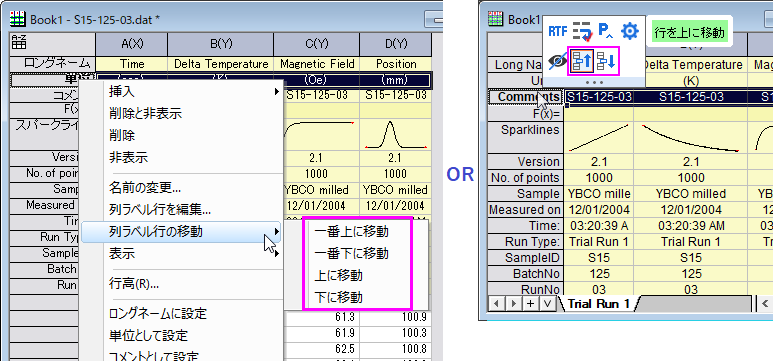
Task: Switch to the Trial Run 1 sheet tab
Action: 598,303
